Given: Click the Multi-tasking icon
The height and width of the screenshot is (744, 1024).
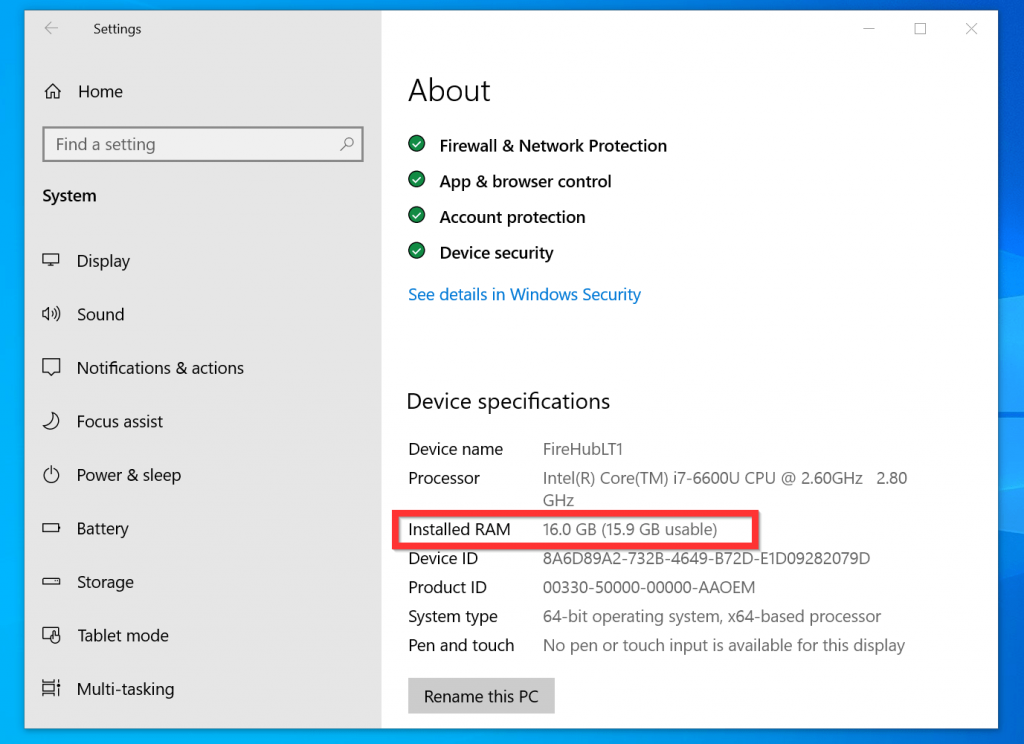Looking at the screenshot, I should pyautogui.click(x=51, y=689).
